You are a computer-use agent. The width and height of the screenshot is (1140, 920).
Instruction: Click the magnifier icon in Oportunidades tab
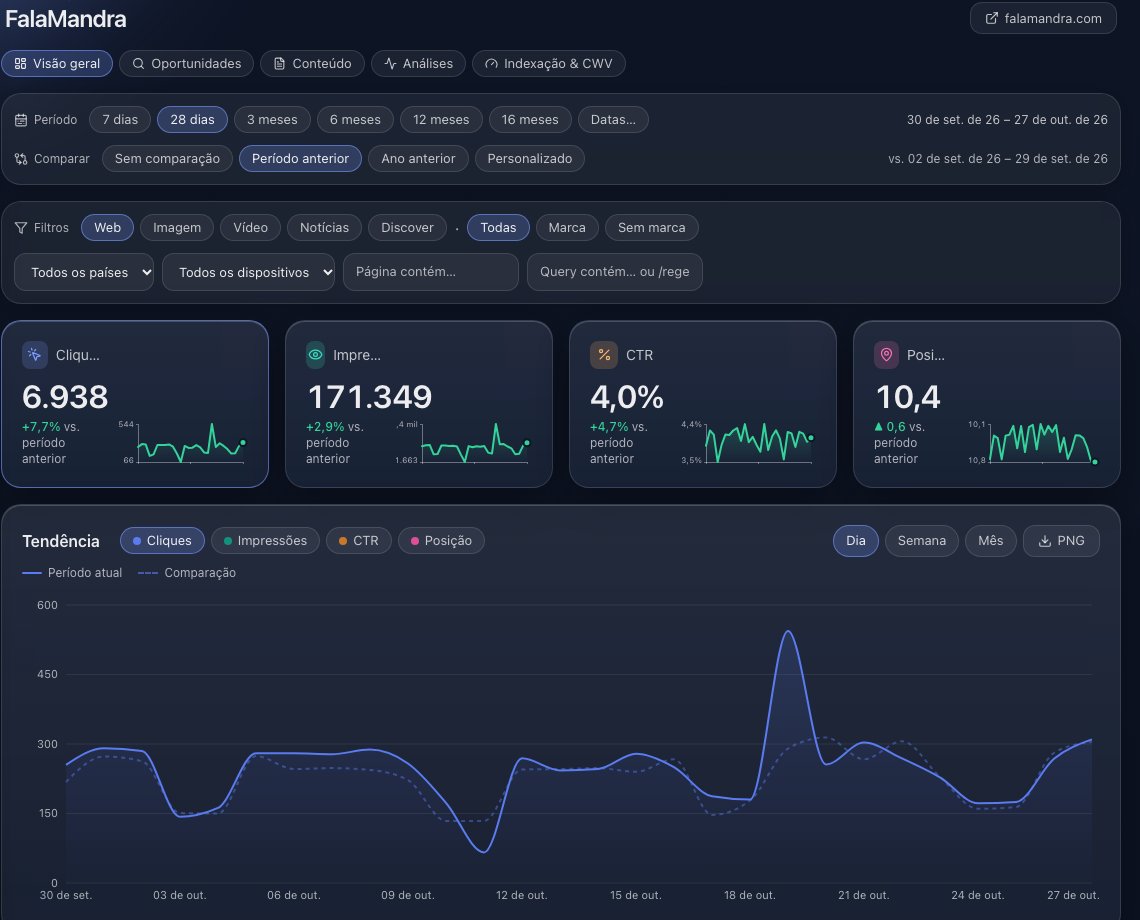(x=138, y=63)
